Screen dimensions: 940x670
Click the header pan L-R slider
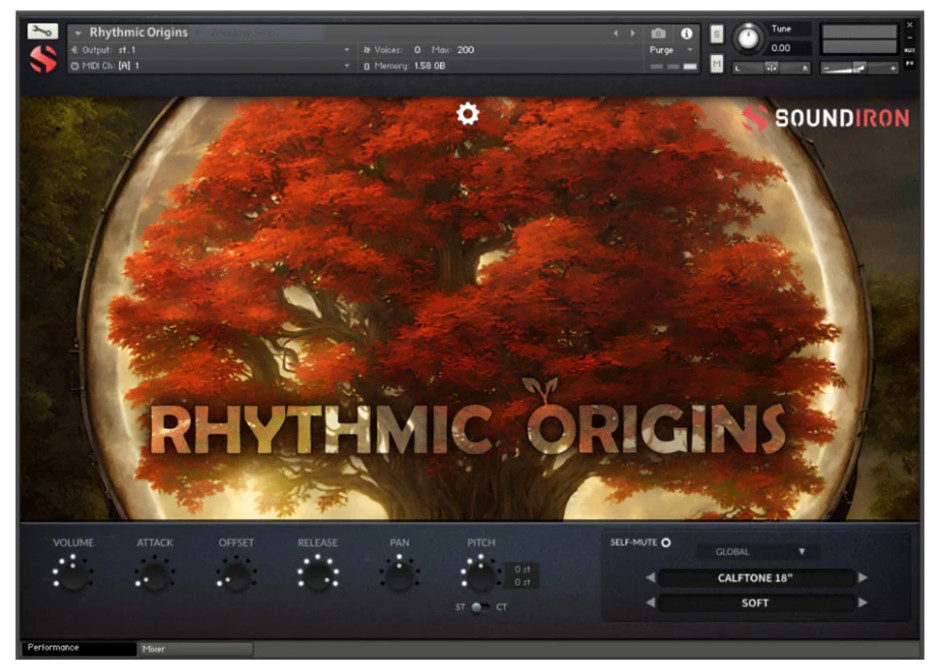coord(772,68)
